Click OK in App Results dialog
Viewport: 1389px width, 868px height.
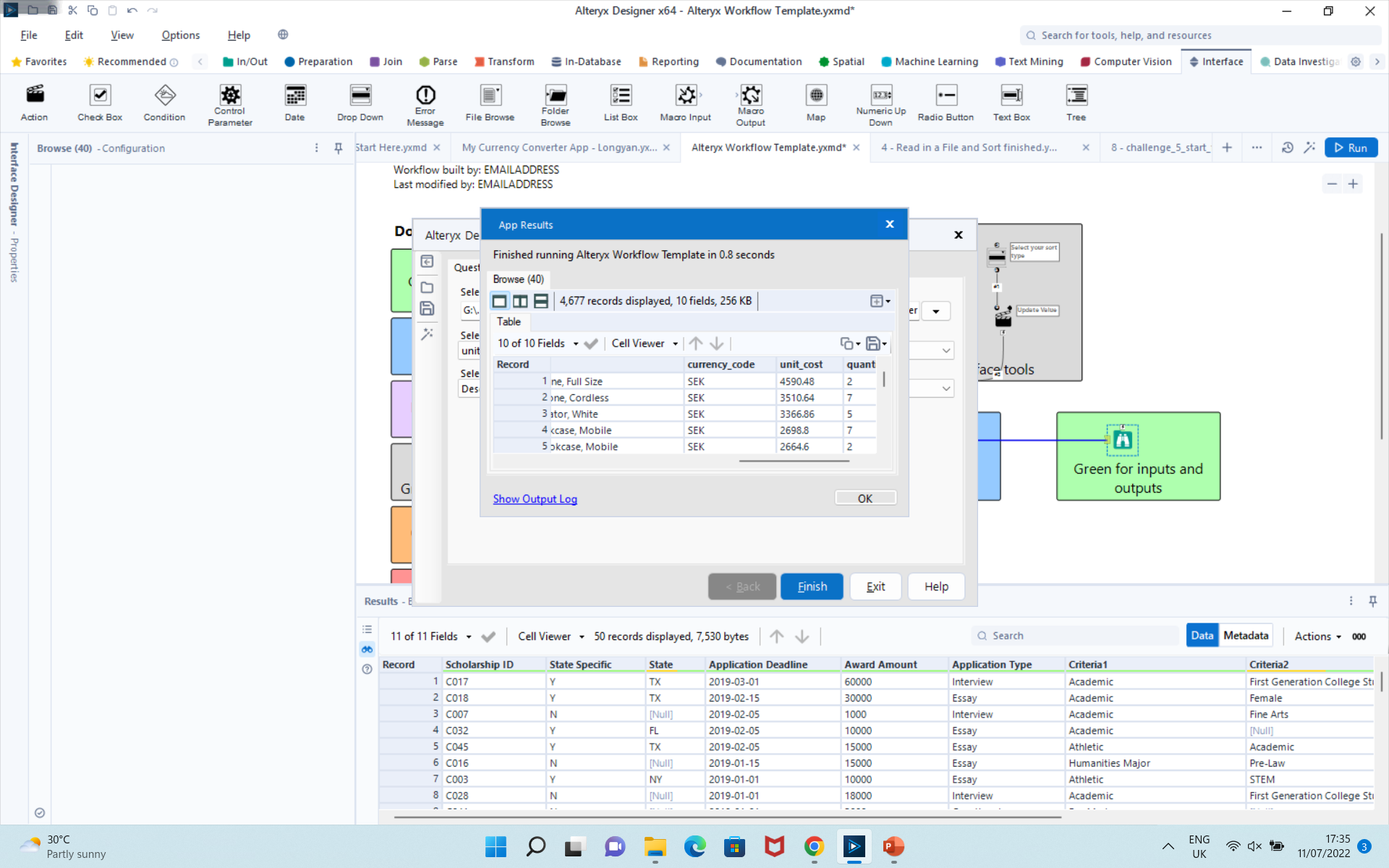point(865,498)
